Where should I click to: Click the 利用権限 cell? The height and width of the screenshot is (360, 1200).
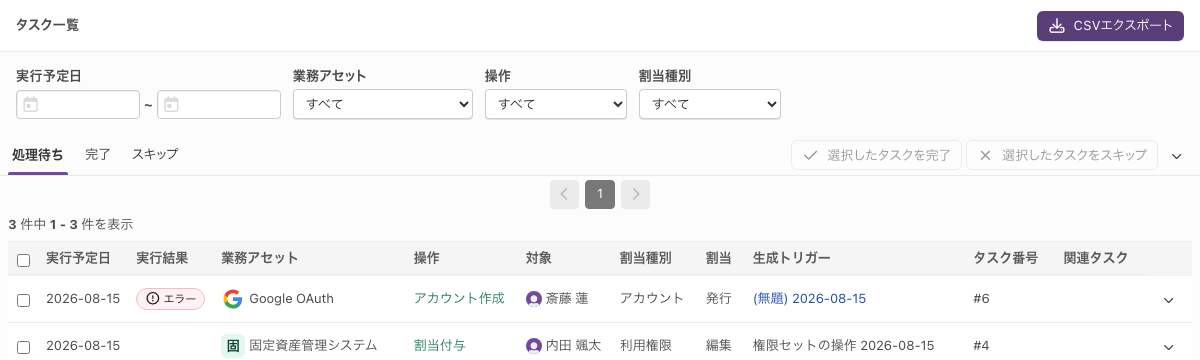[x=646, y=346]
